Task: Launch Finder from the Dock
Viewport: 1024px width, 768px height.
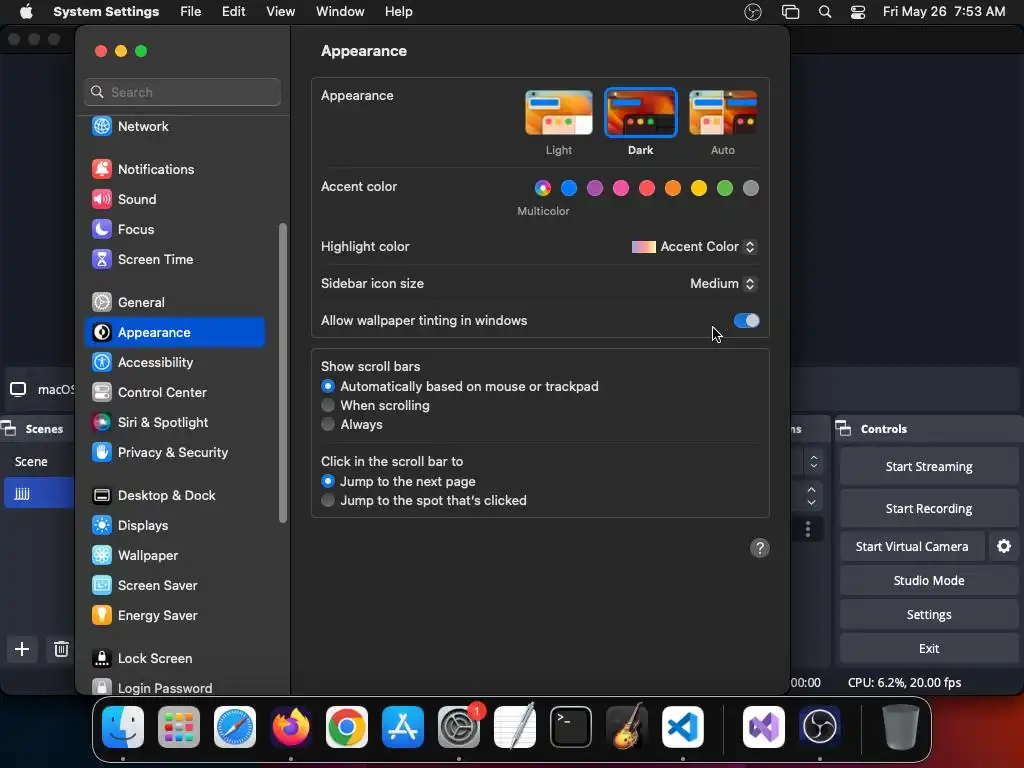Action: [123, 727]
